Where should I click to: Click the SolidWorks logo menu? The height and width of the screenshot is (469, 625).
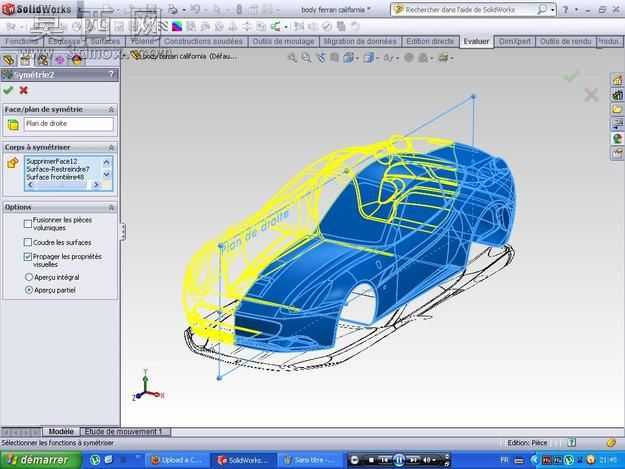[x=36, y=9]
